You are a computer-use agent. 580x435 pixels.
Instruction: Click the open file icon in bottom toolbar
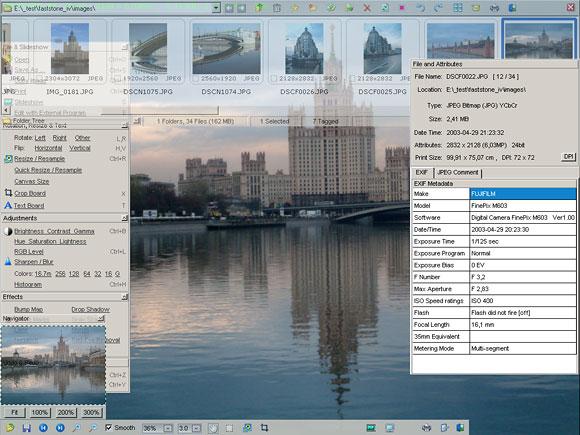[x=10, y=428]
